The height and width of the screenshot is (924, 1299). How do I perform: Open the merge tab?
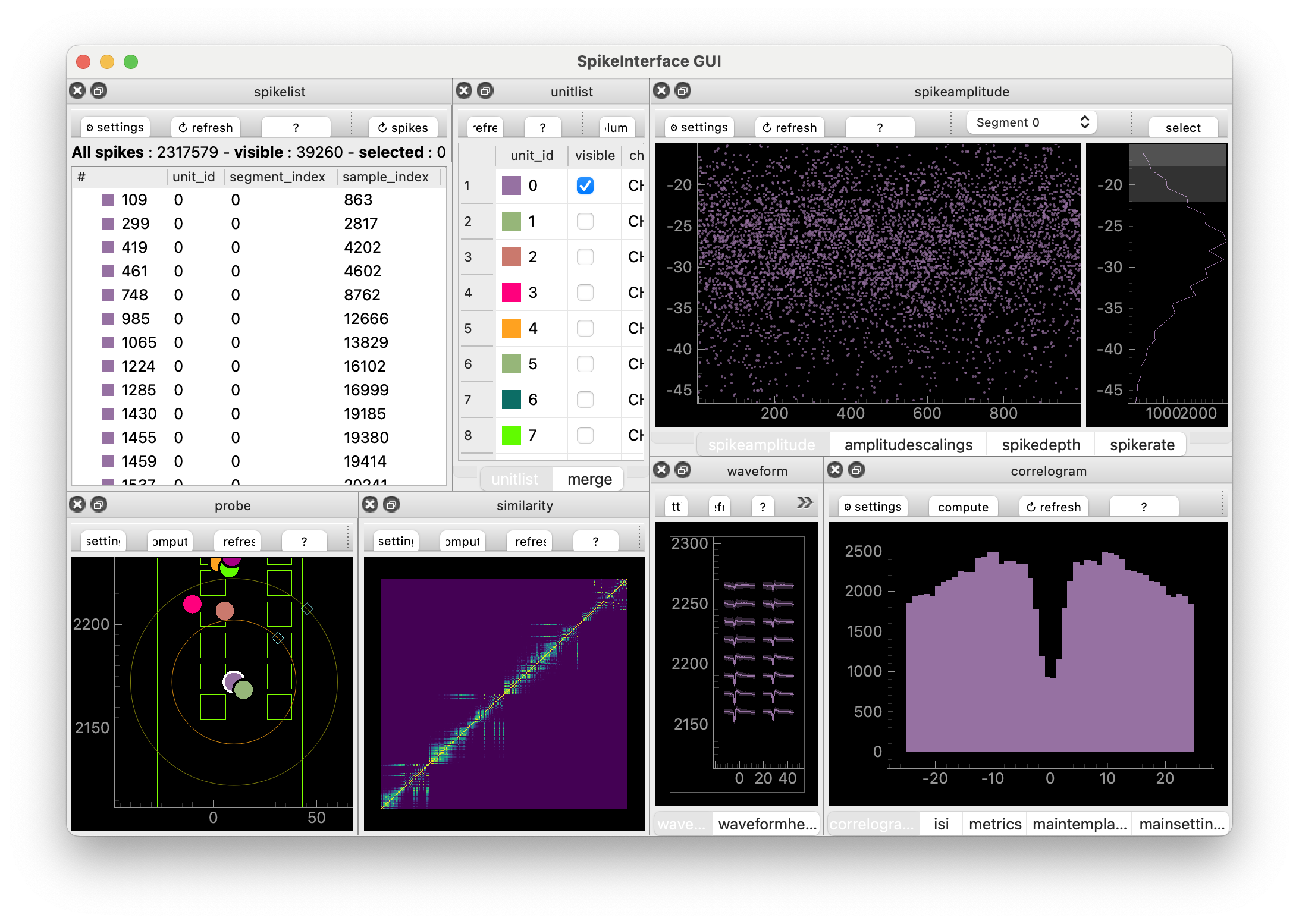click(x=589, y=479)
